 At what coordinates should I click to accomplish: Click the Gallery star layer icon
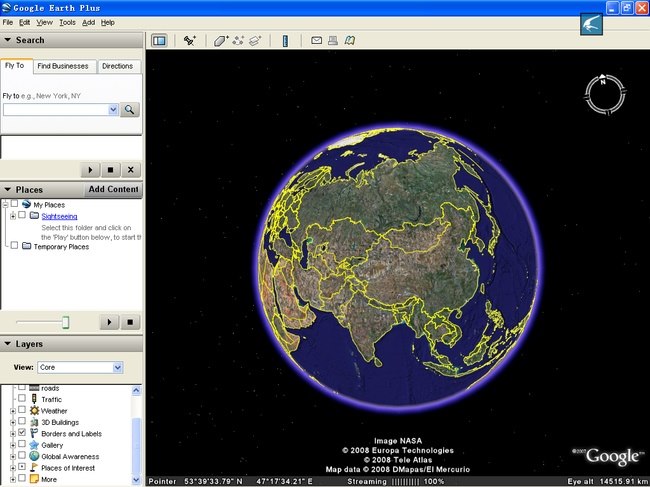[34, 445]
